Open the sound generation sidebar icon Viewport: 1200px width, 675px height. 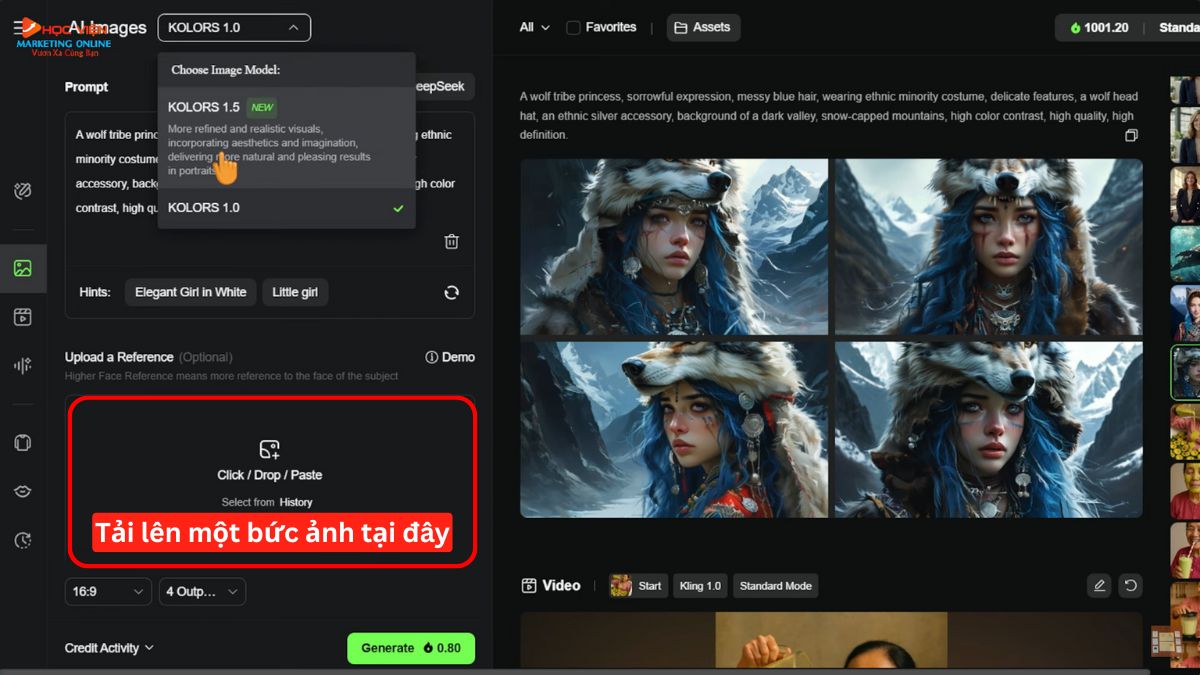coord(23,365)
